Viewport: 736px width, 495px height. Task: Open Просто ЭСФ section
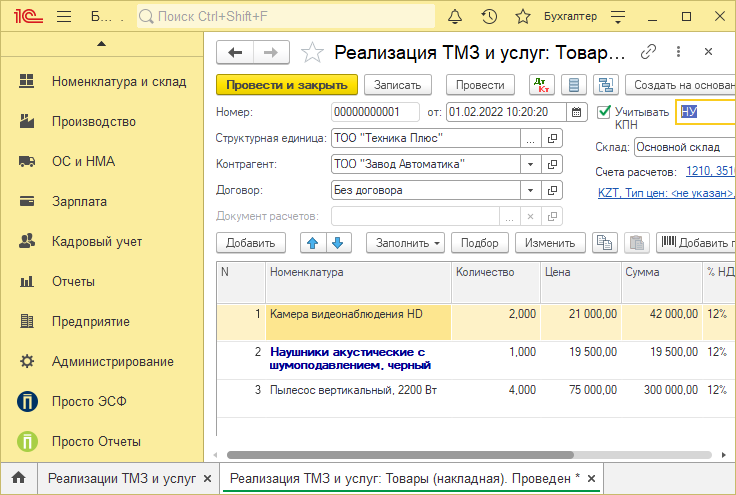click(x=103, y=402)
